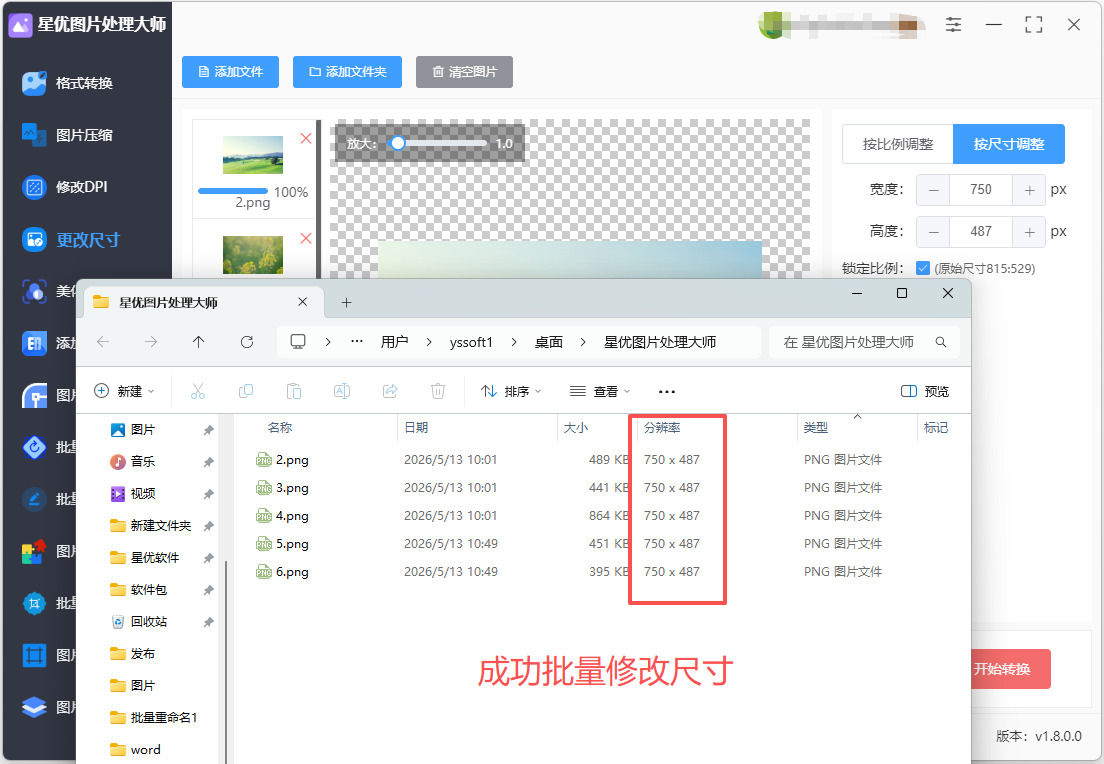Screen dimensions: 1104x764
Task: Increase the height value with plus
Action: [1029, 232]
